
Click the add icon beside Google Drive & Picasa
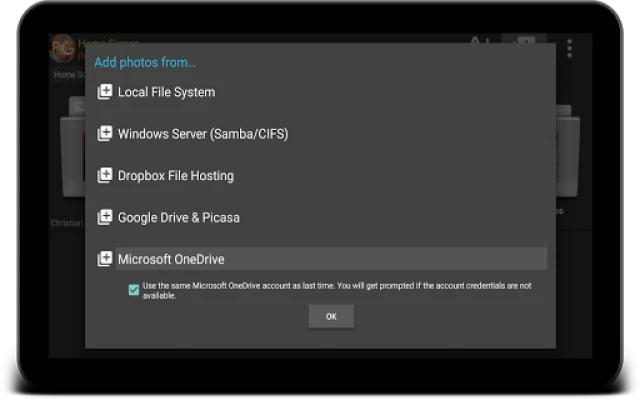pyautogui.click(x=104, y=217)
